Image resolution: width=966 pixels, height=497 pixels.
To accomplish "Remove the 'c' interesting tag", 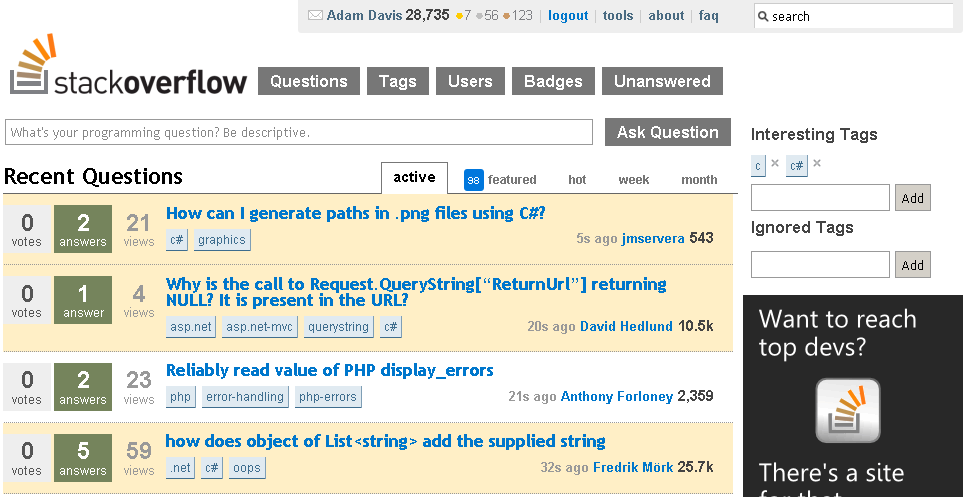I will pyautogui.click(x=775, y=163).
